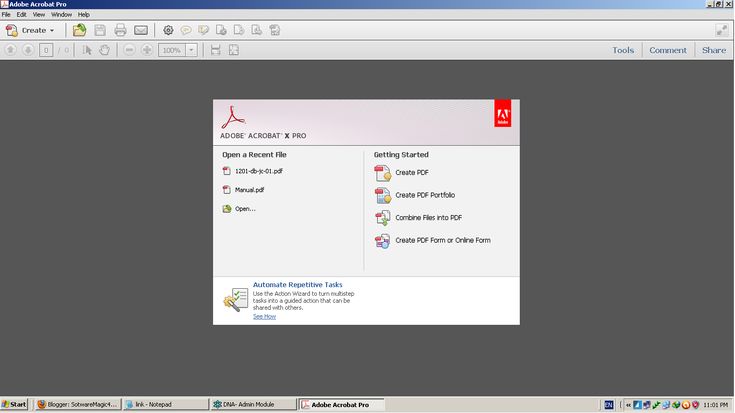Click the Zoom out minus button
Image resolution: width=735 pixels, height=413 pixels.
click(x=129, y=50)
